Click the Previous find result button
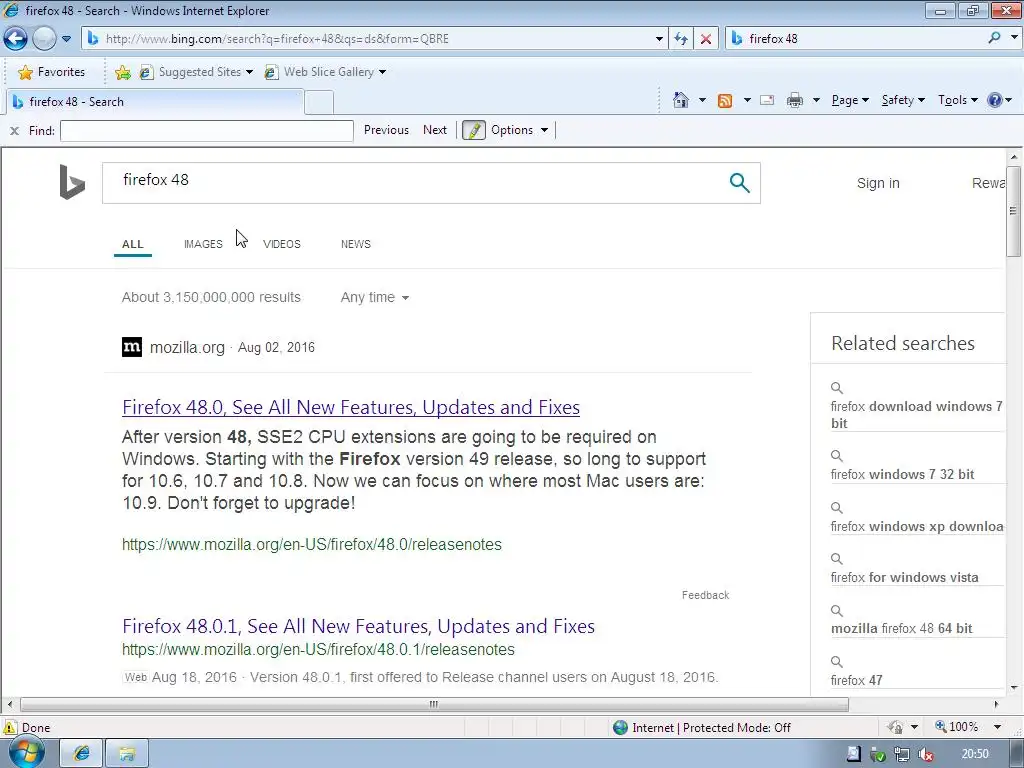Screen dimensions: 1024x768 [386, 130]
